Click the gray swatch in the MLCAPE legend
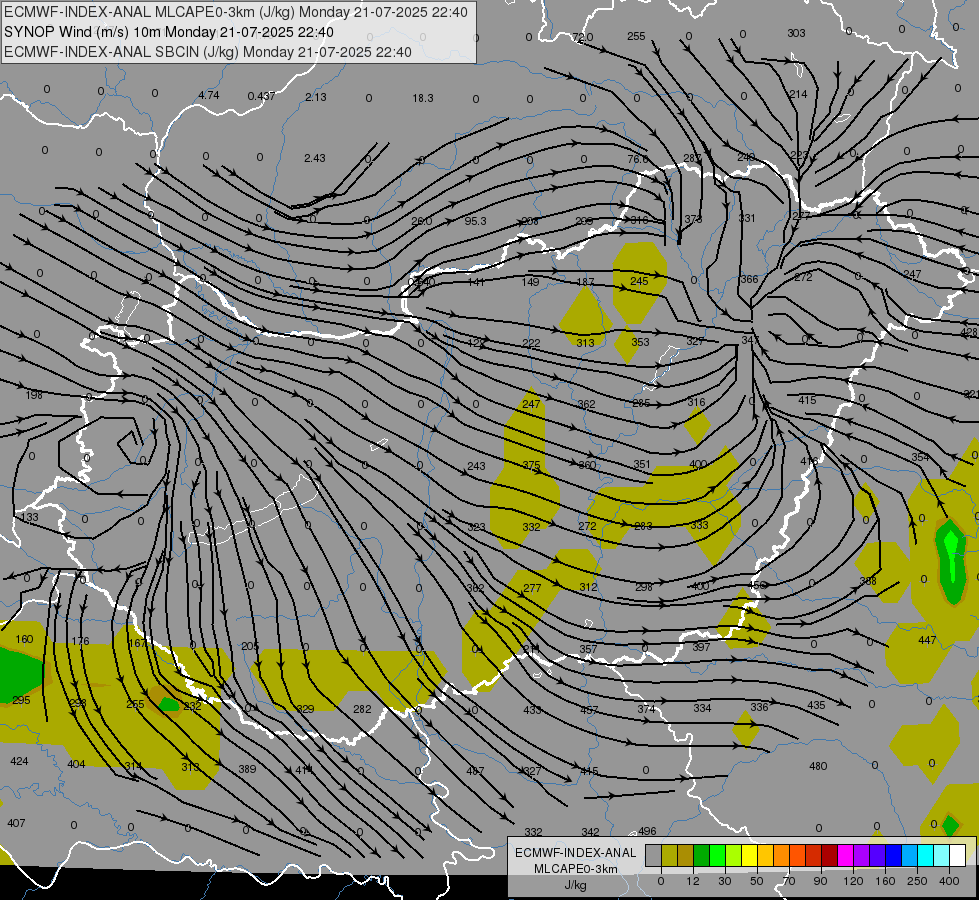The height and width of the screenshot is (900, 979). [x=654, y=855]
